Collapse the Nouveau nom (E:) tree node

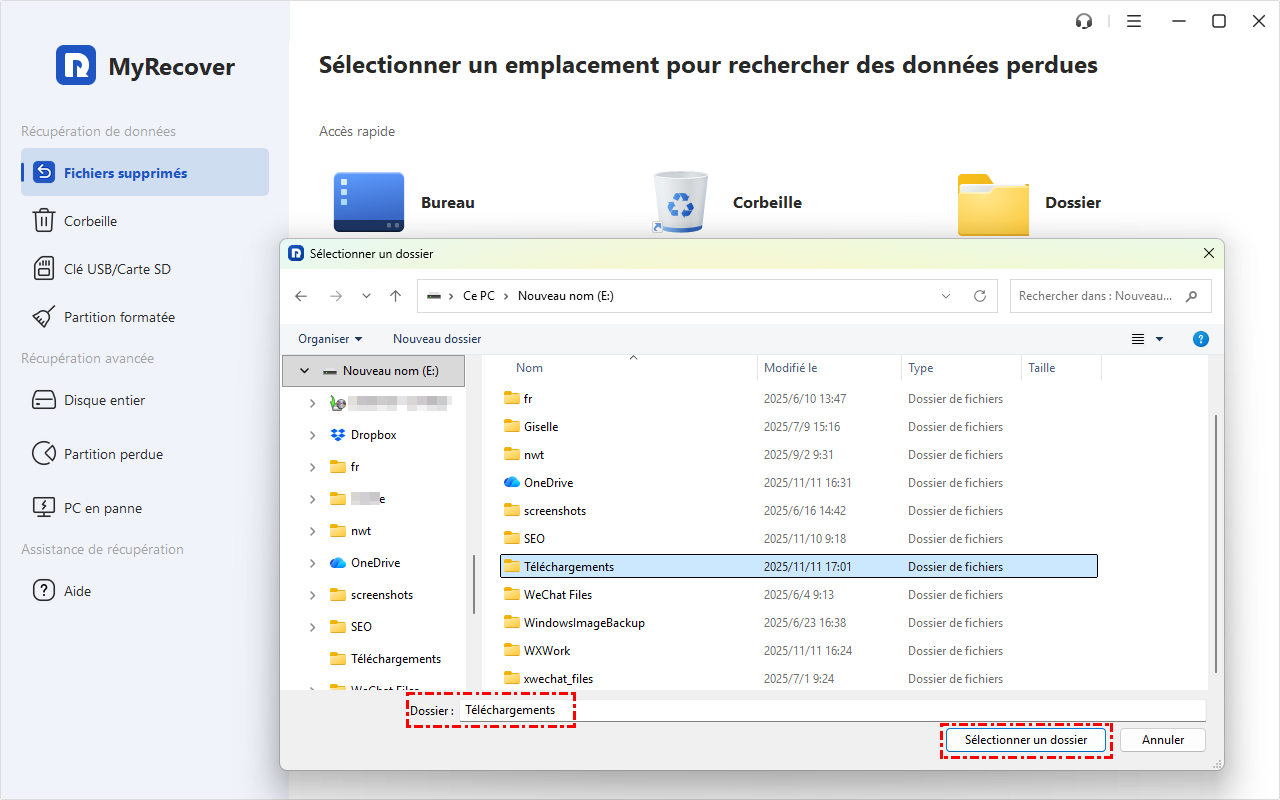304,371
